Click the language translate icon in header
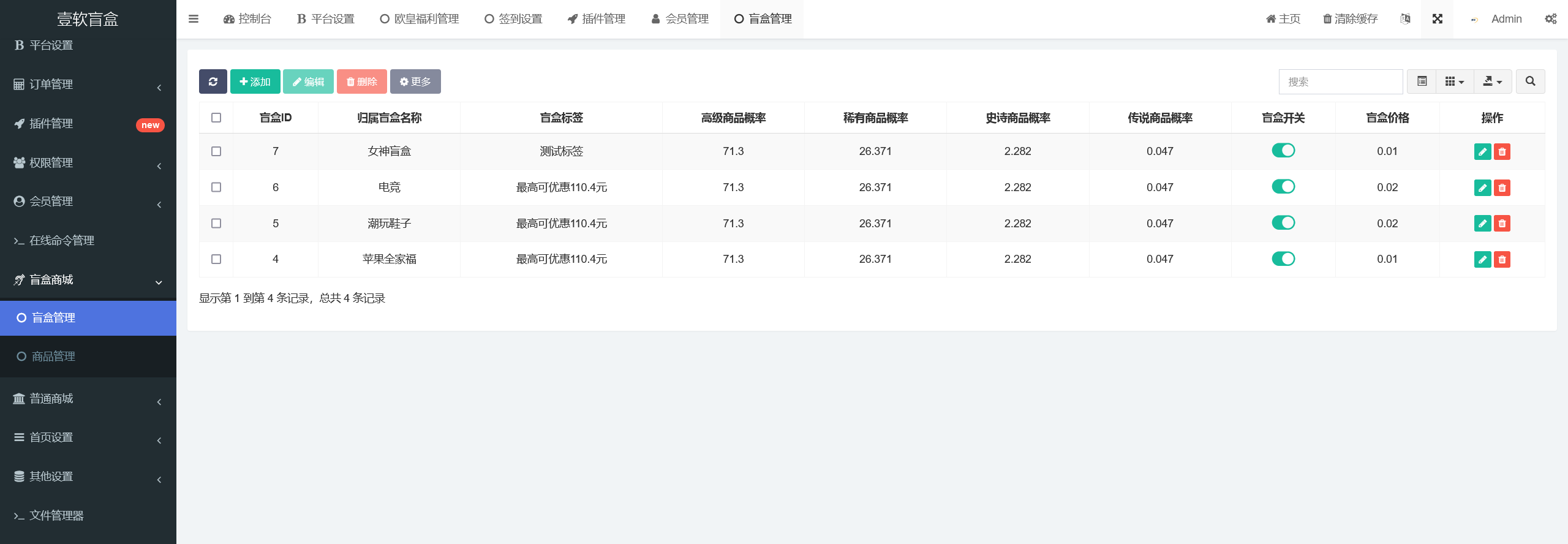Viewport: 1568px width, 544px height. coord(1405,19)
